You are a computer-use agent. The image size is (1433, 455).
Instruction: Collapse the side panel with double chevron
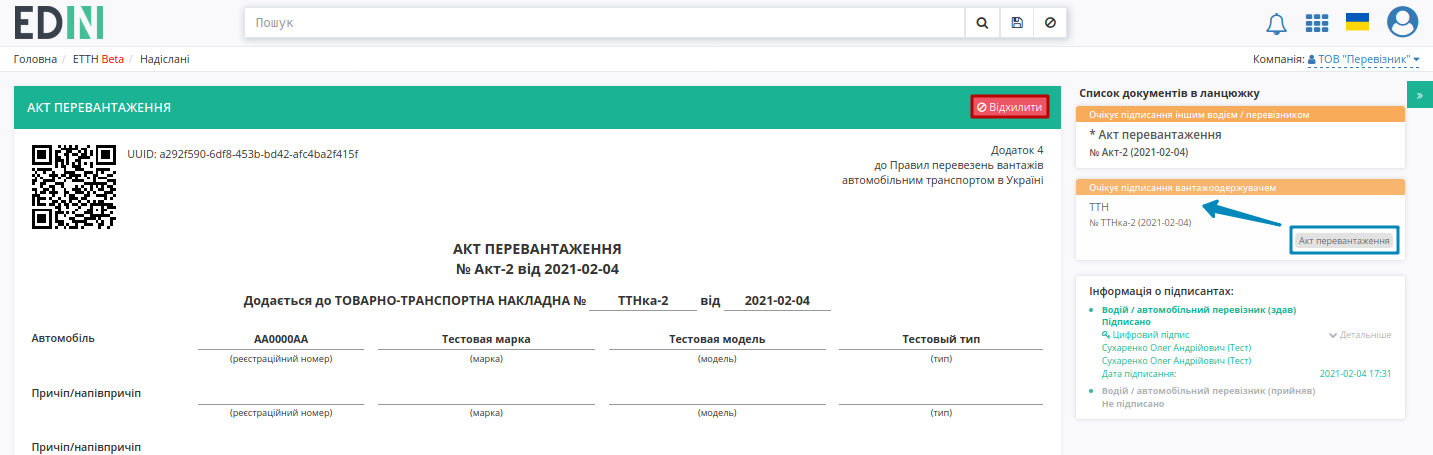(1420, 95)
